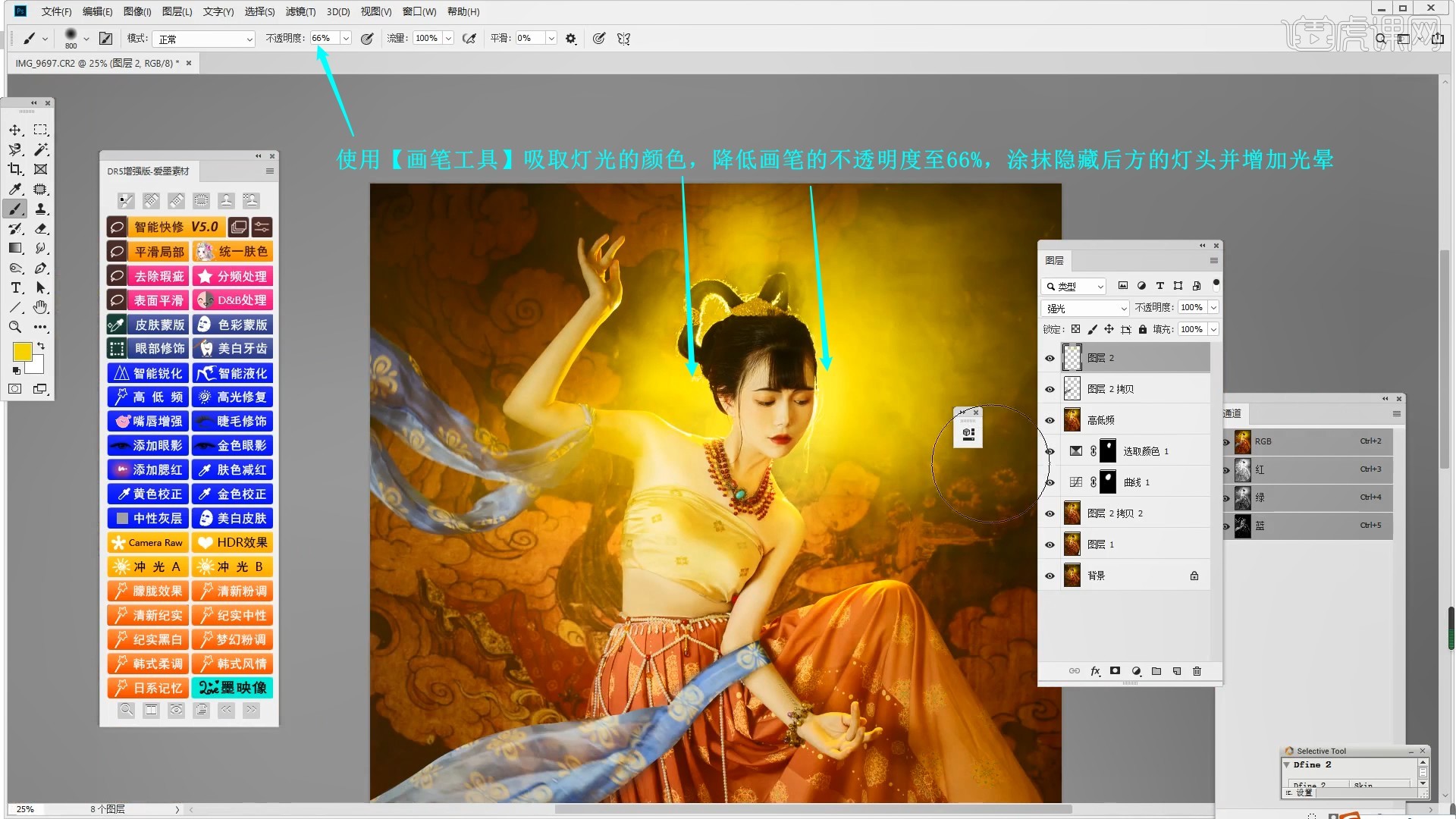Select the Crop tool in the toolbox
The height and width of the screenshot is (819, 1456).
click(15, 169)
